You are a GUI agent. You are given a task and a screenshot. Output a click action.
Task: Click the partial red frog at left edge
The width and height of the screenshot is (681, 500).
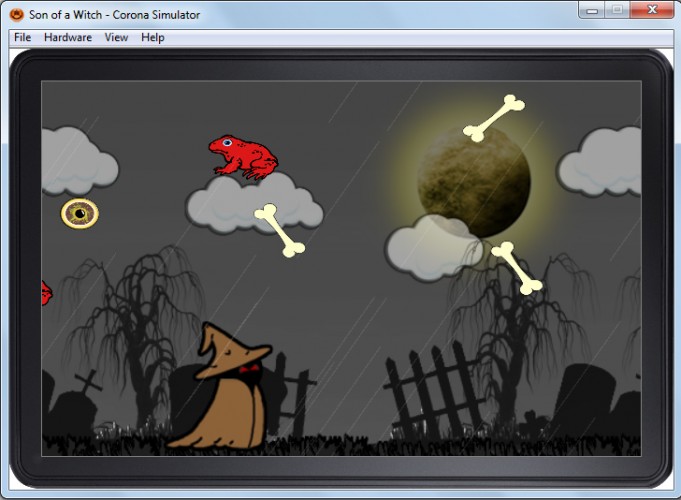[46, 293]
